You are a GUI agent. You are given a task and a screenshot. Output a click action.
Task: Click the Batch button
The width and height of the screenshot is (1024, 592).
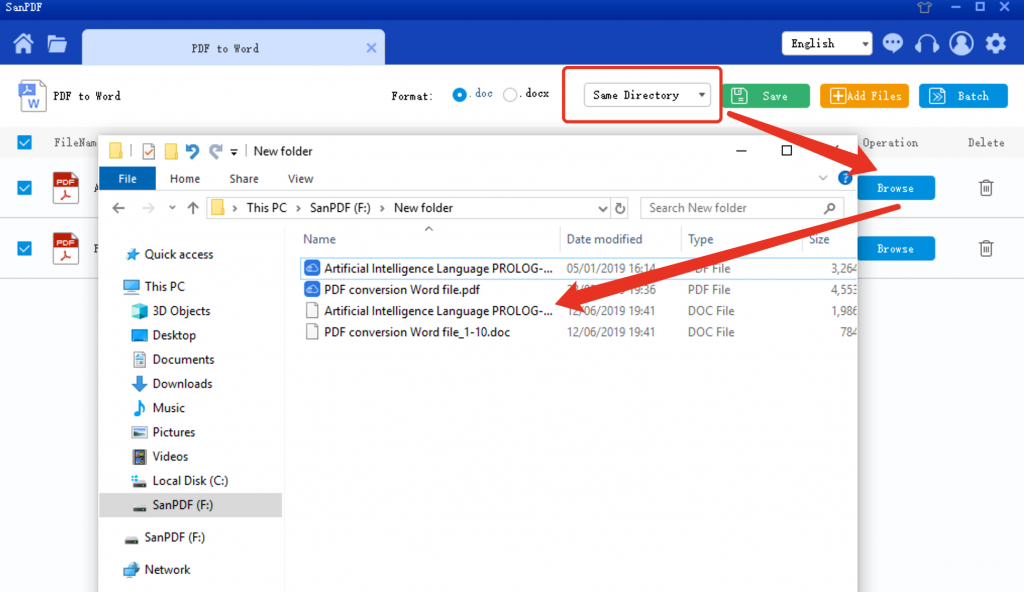tap(963, 95)
